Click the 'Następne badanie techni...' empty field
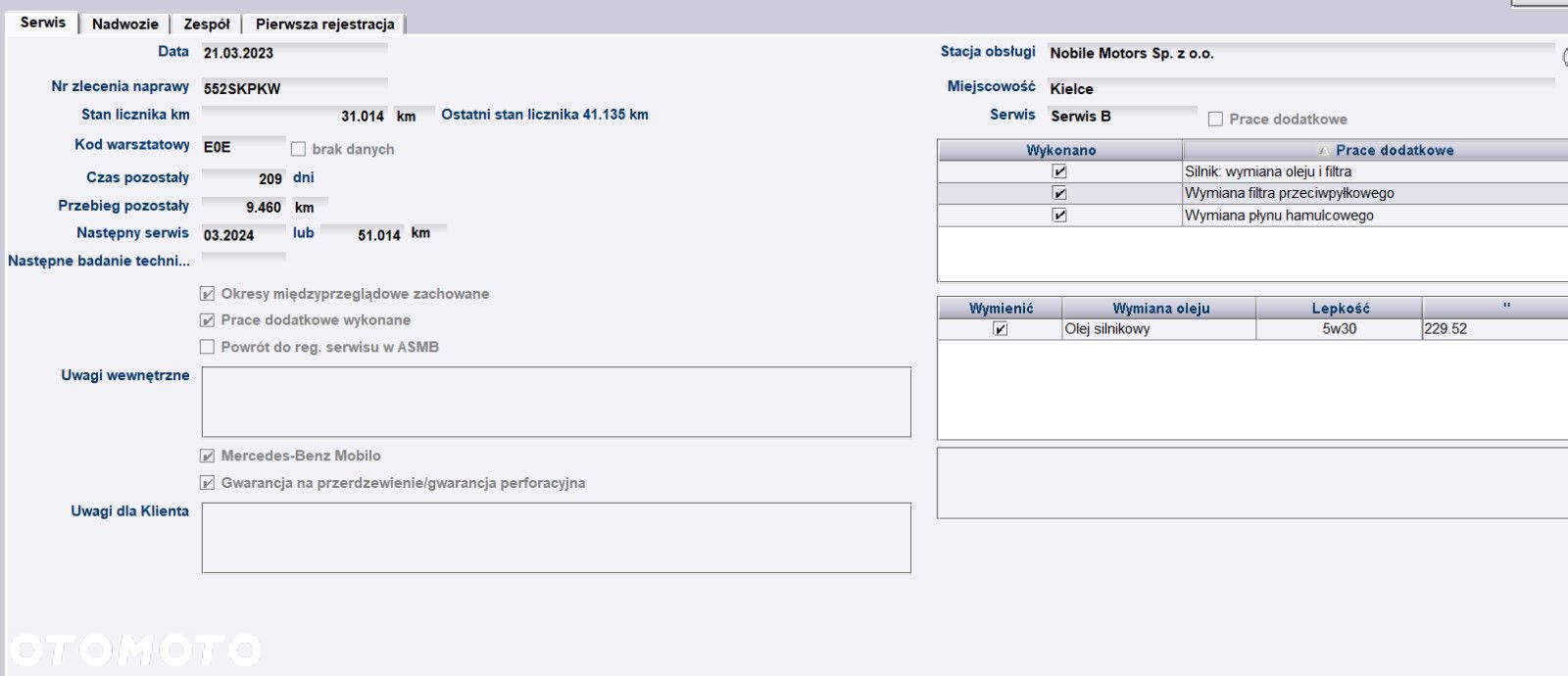 [243, 261]
